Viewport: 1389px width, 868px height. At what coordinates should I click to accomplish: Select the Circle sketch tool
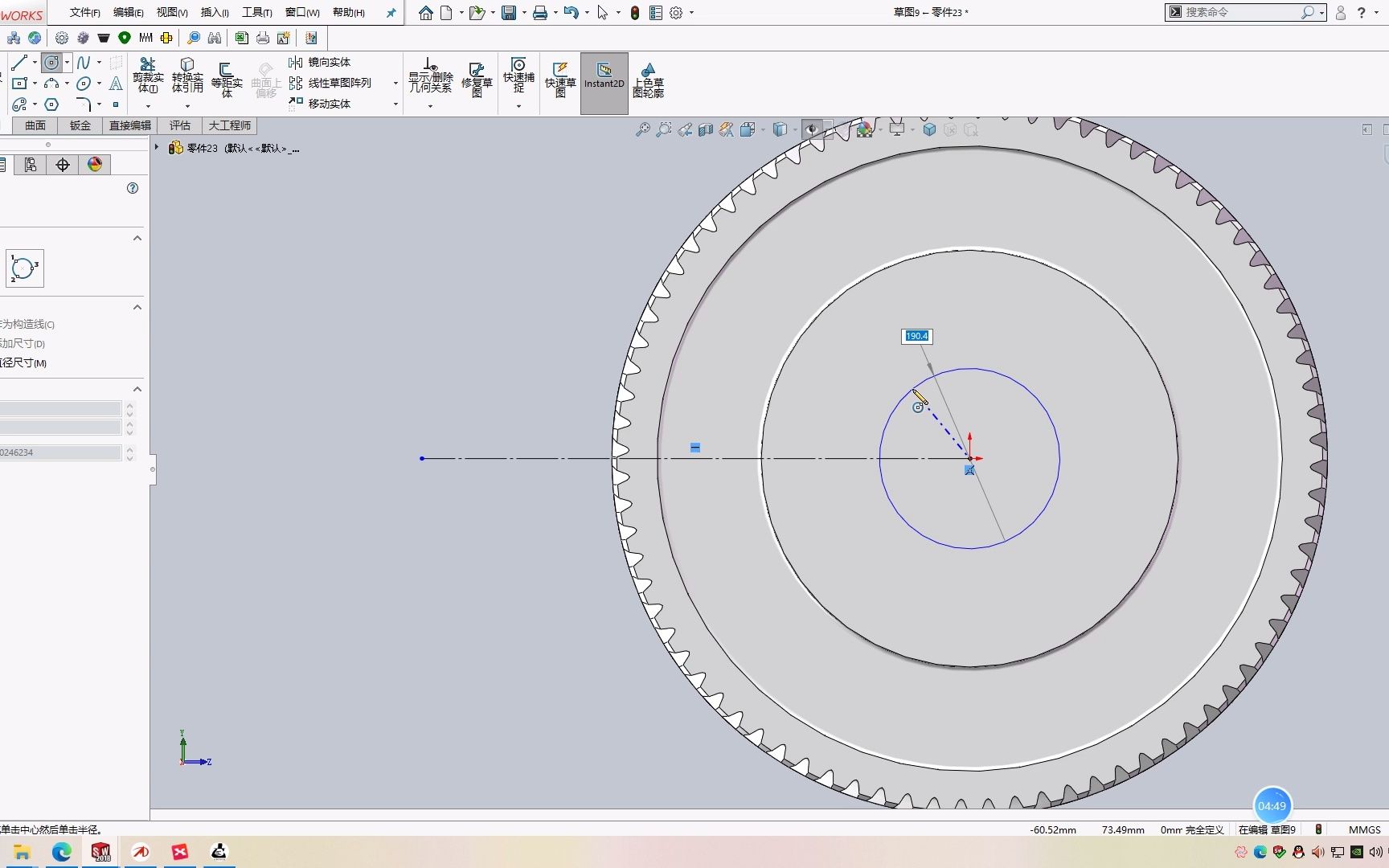[x=51, y=63]
